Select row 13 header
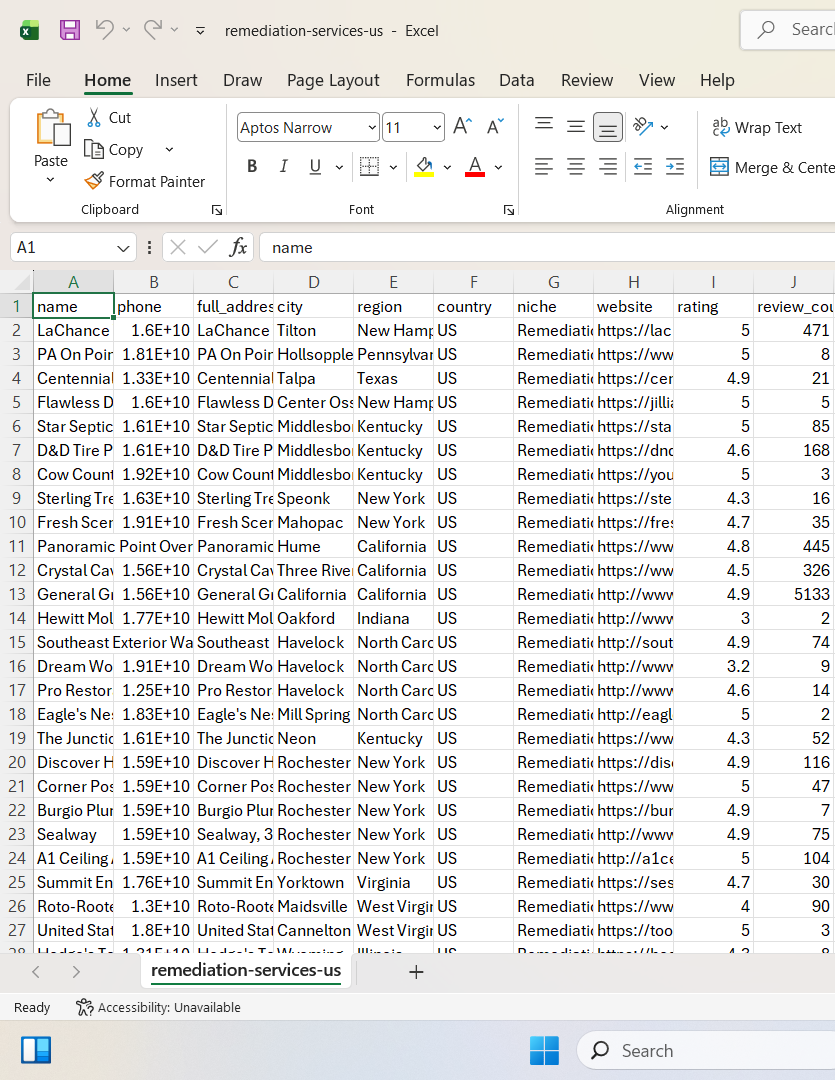The height and width of the screenshot is (1080, 835). tap(17, 594)
